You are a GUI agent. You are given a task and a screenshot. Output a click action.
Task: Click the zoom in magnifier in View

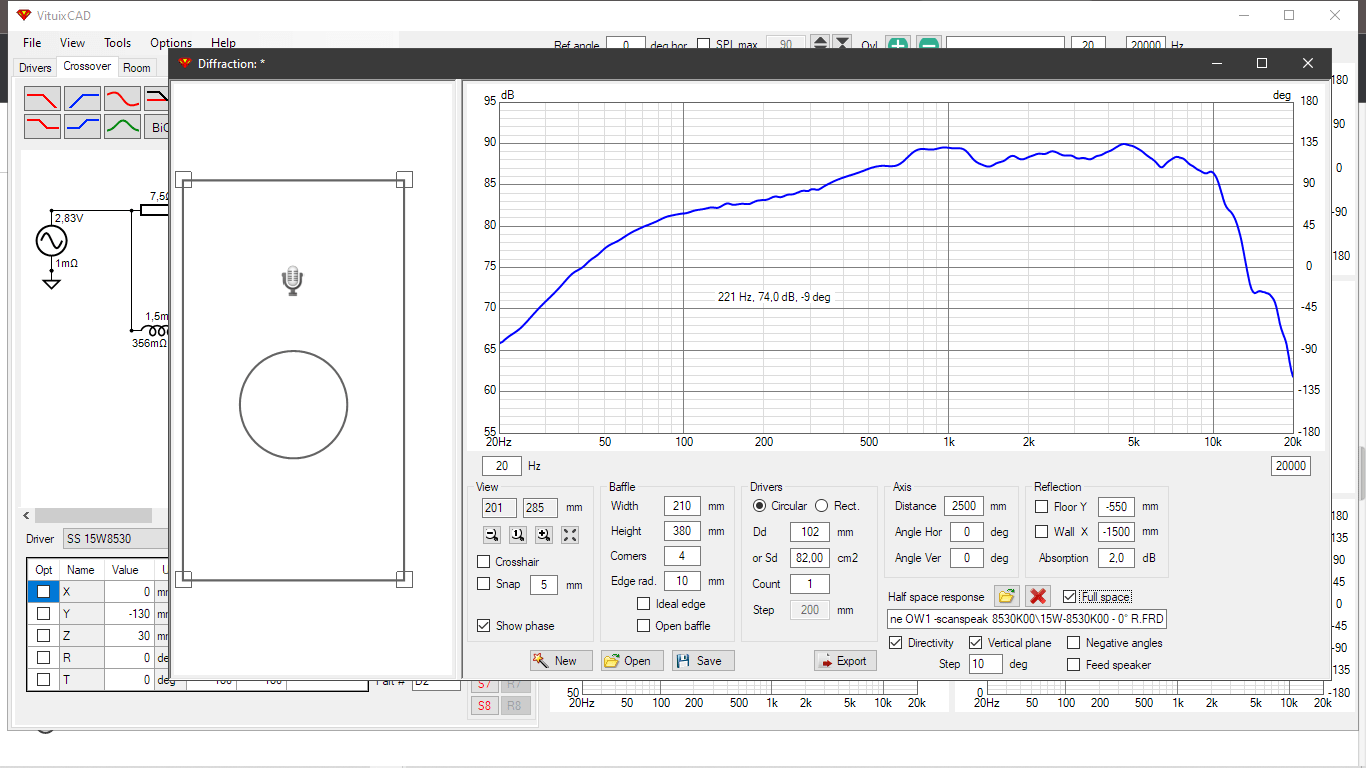[543, 535]
